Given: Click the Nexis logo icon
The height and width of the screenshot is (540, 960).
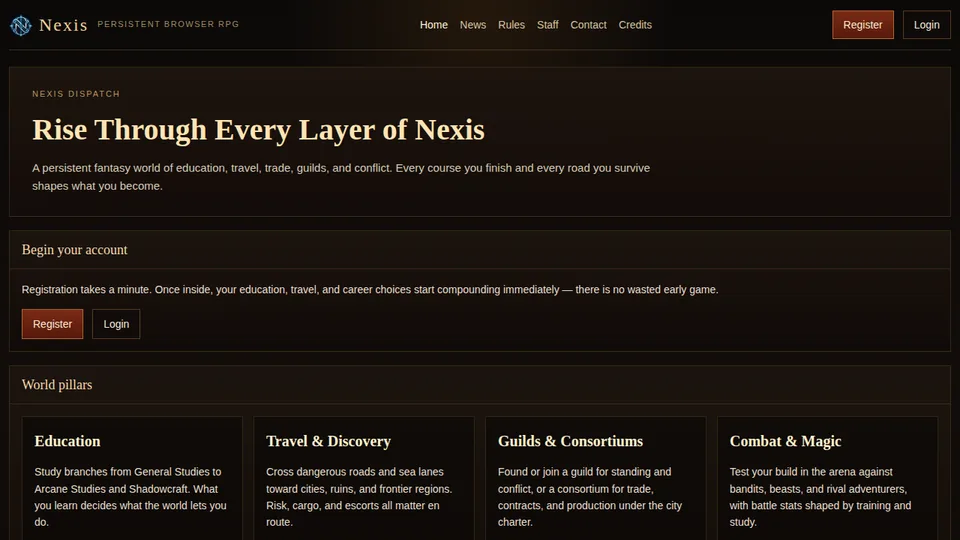Looking at the screenshot, I should [x=21, y=25].
